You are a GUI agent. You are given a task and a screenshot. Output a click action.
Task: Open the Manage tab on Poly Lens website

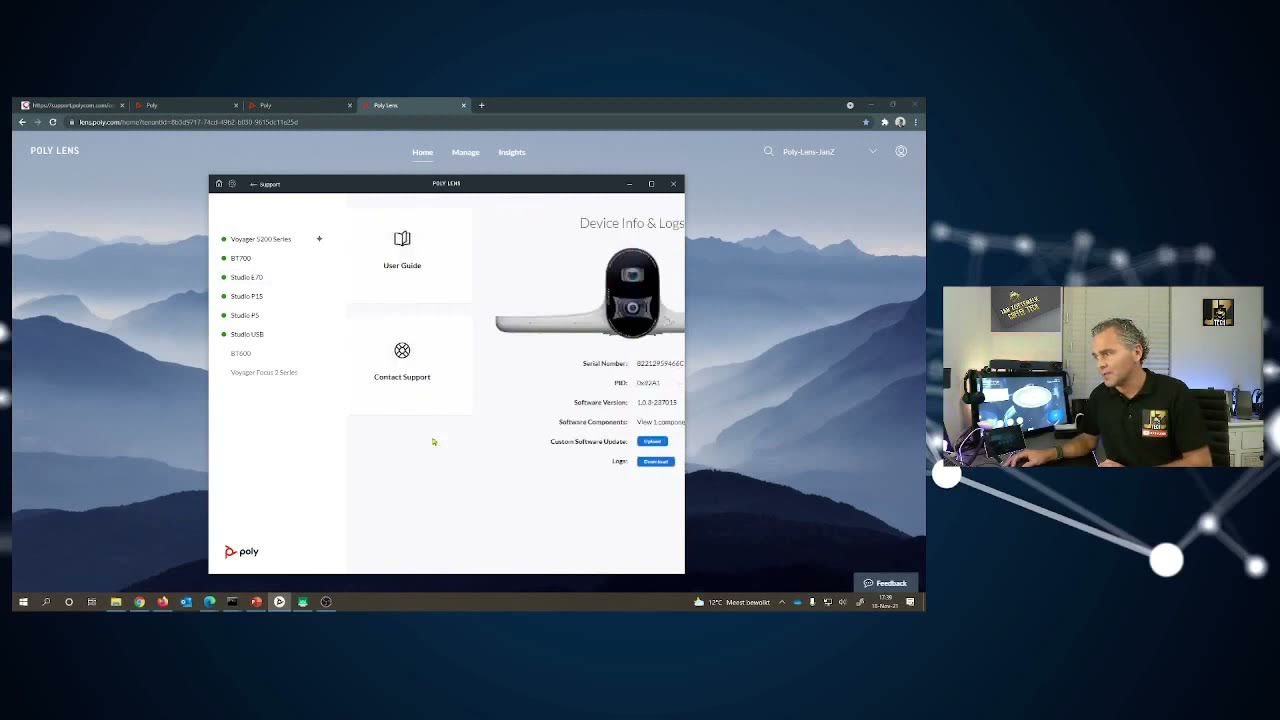click(465, 152)
